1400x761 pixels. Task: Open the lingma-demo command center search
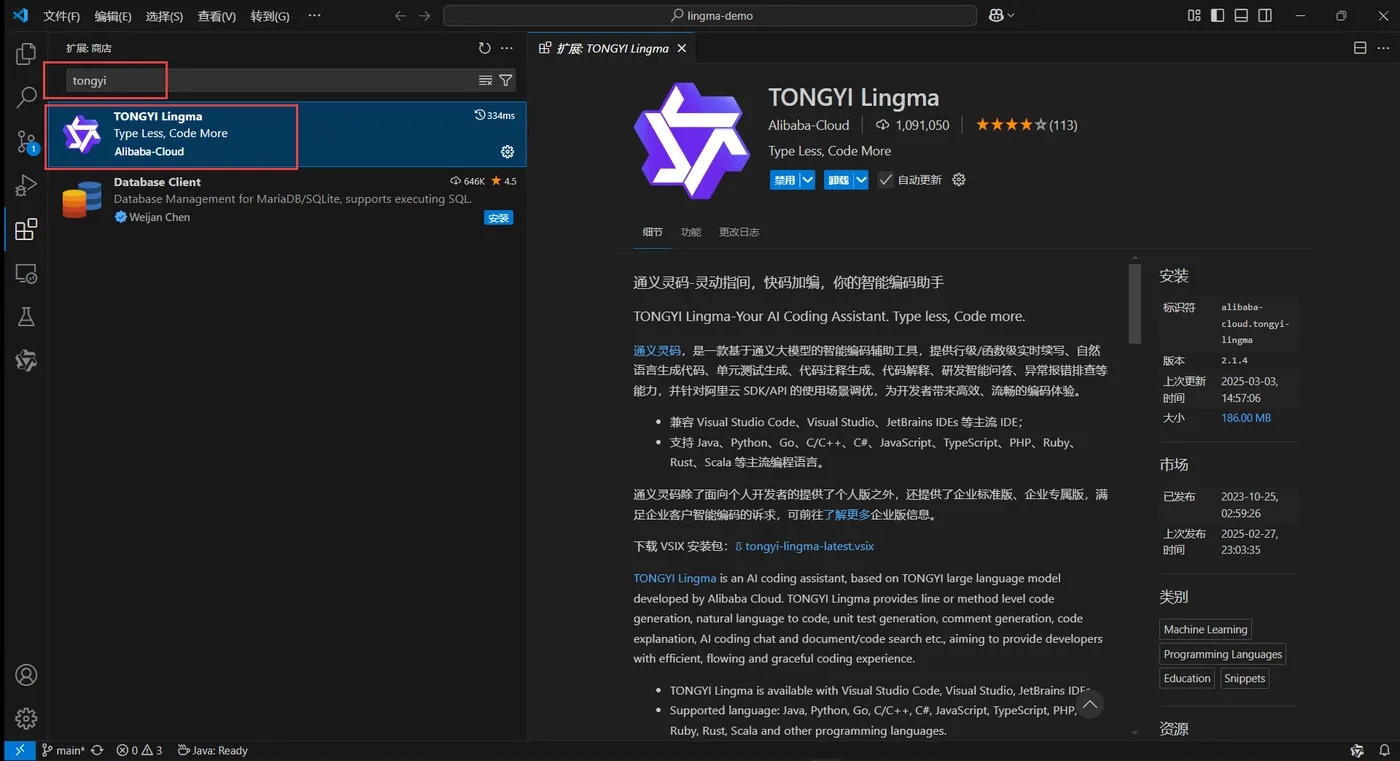(x=710, y=16)
